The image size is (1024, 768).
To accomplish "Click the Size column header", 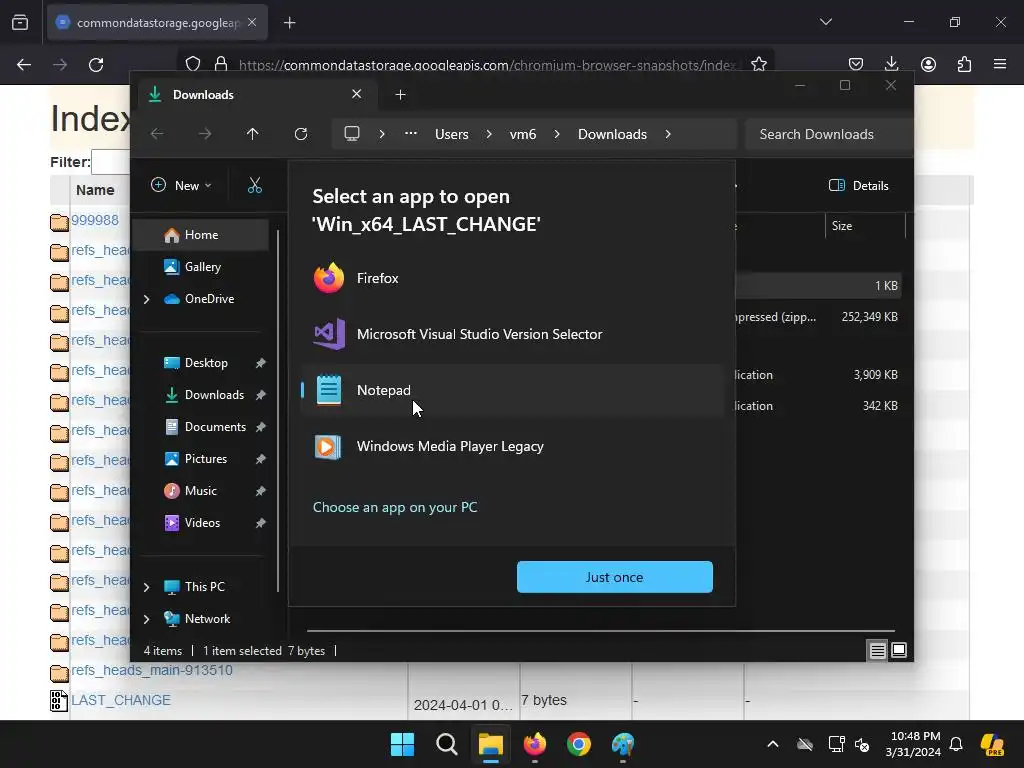I will coord(865,226).
